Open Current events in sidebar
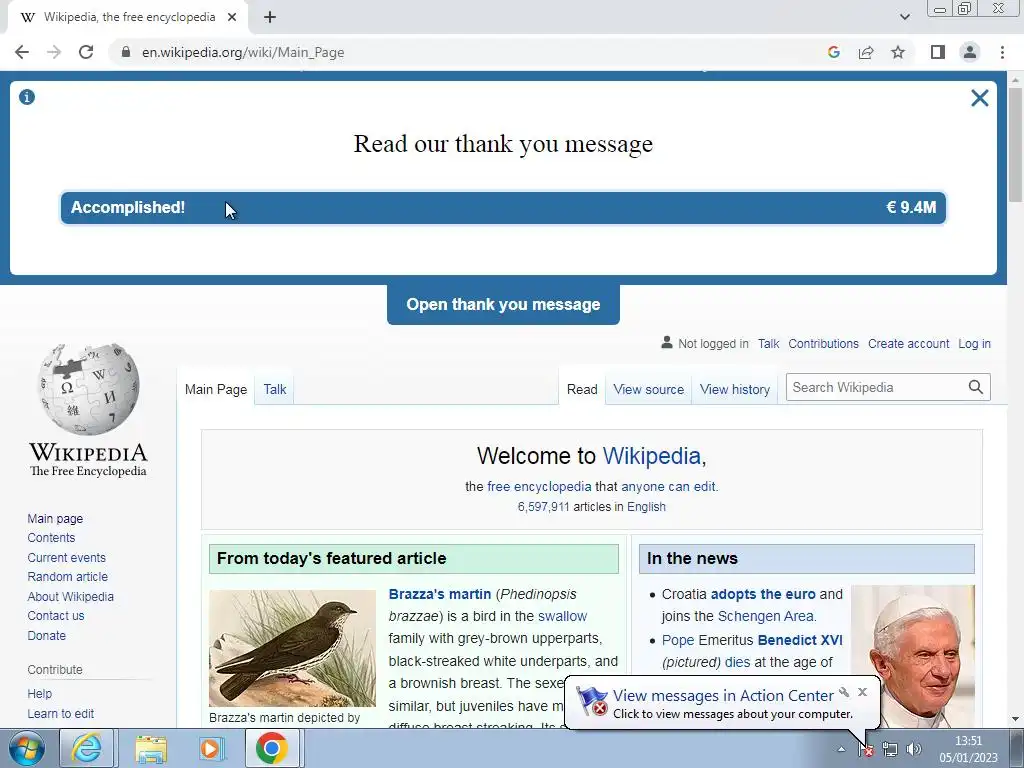This screenshot has width=1024, height=768. pyautogui.click(x=67, y=557)
